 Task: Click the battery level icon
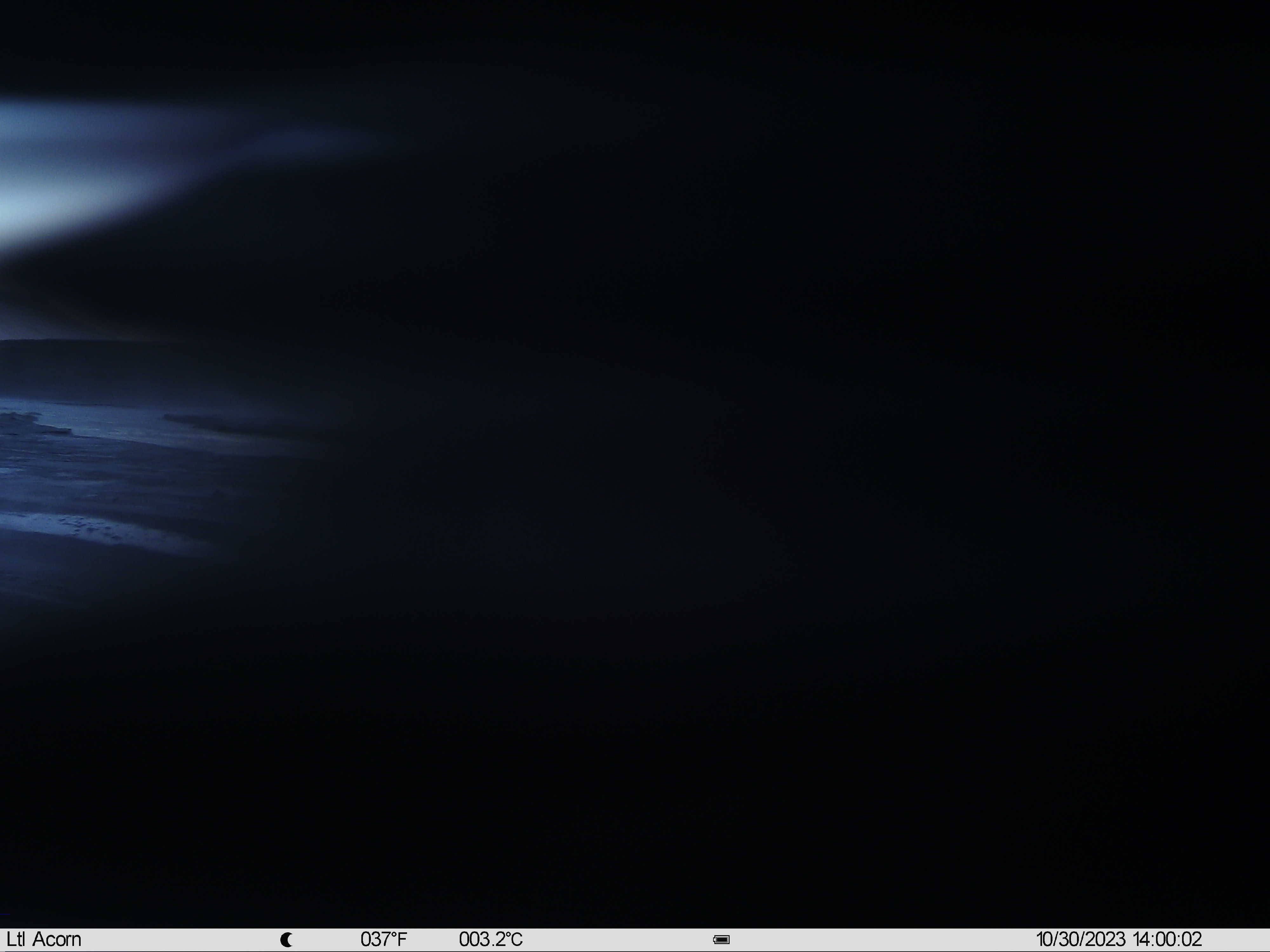click(722, 940)
